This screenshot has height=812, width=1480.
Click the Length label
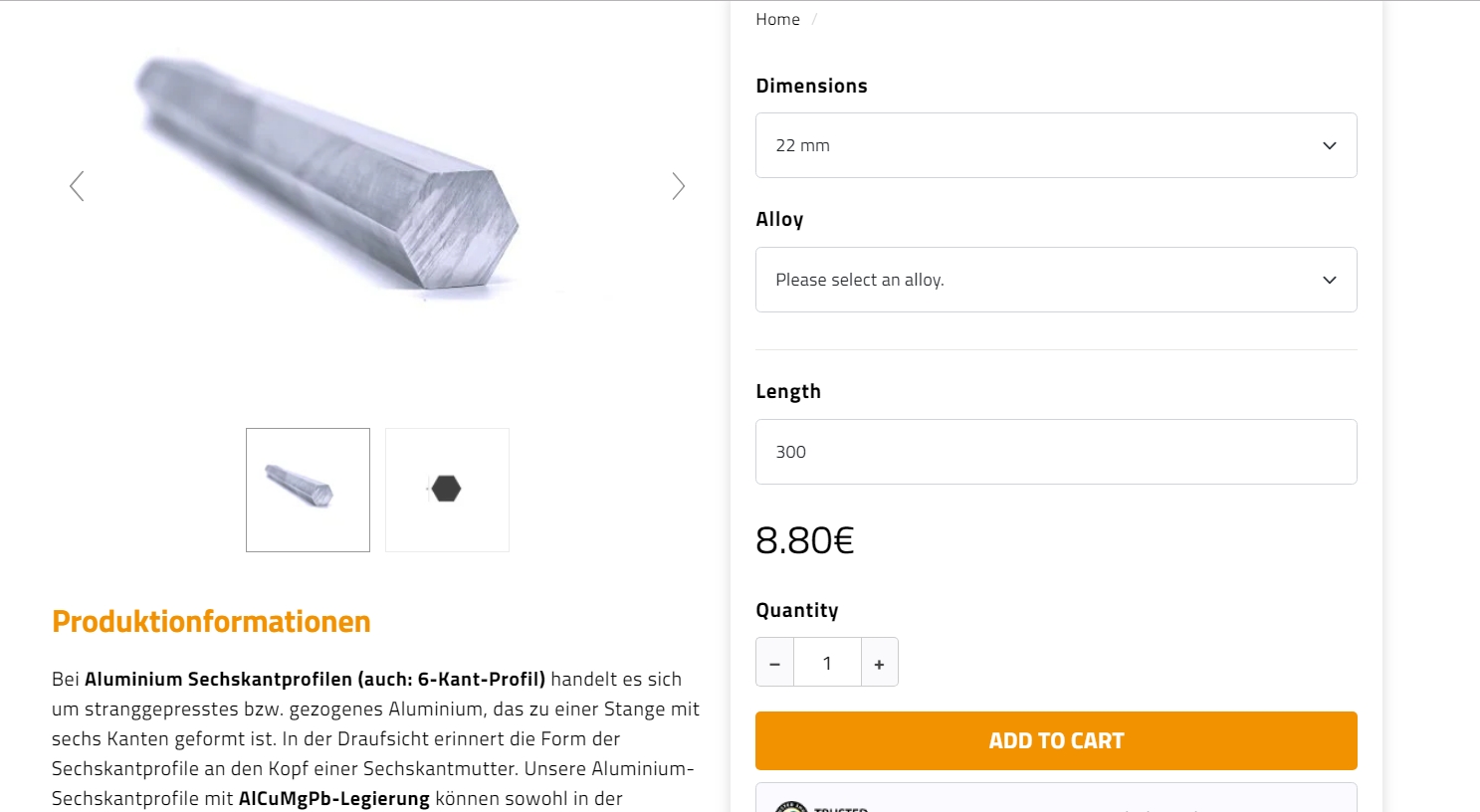(787, 391)
